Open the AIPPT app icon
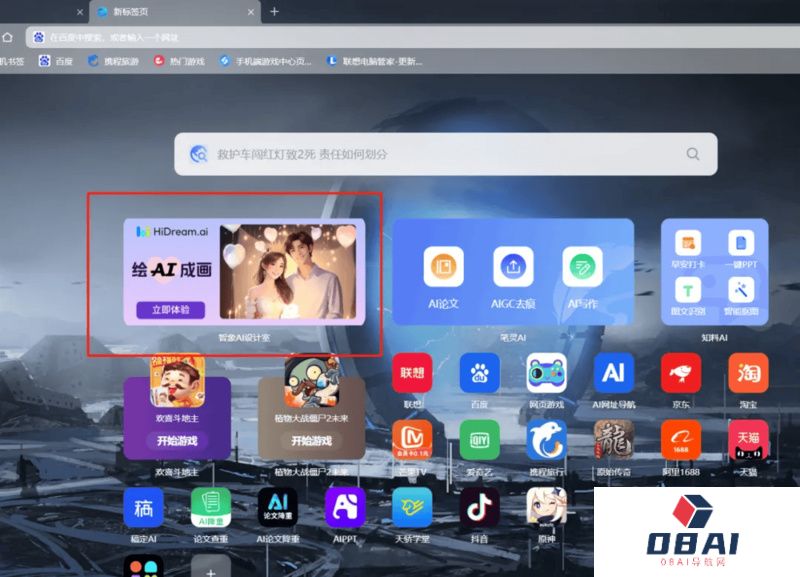 [345, 510]
